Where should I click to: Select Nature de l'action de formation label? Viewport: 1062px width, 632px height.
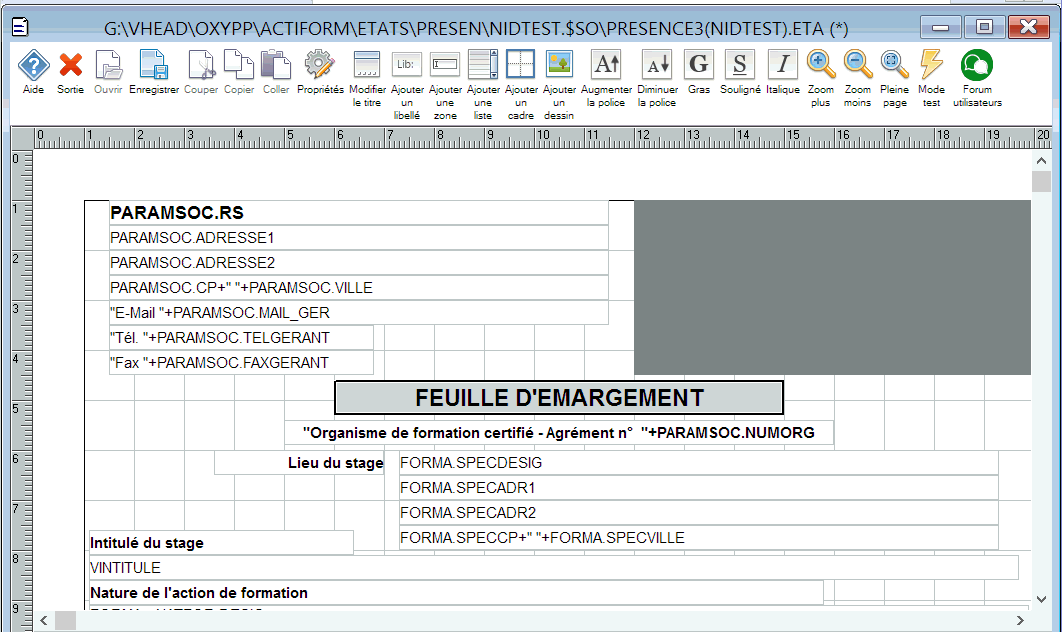point(456,593)
